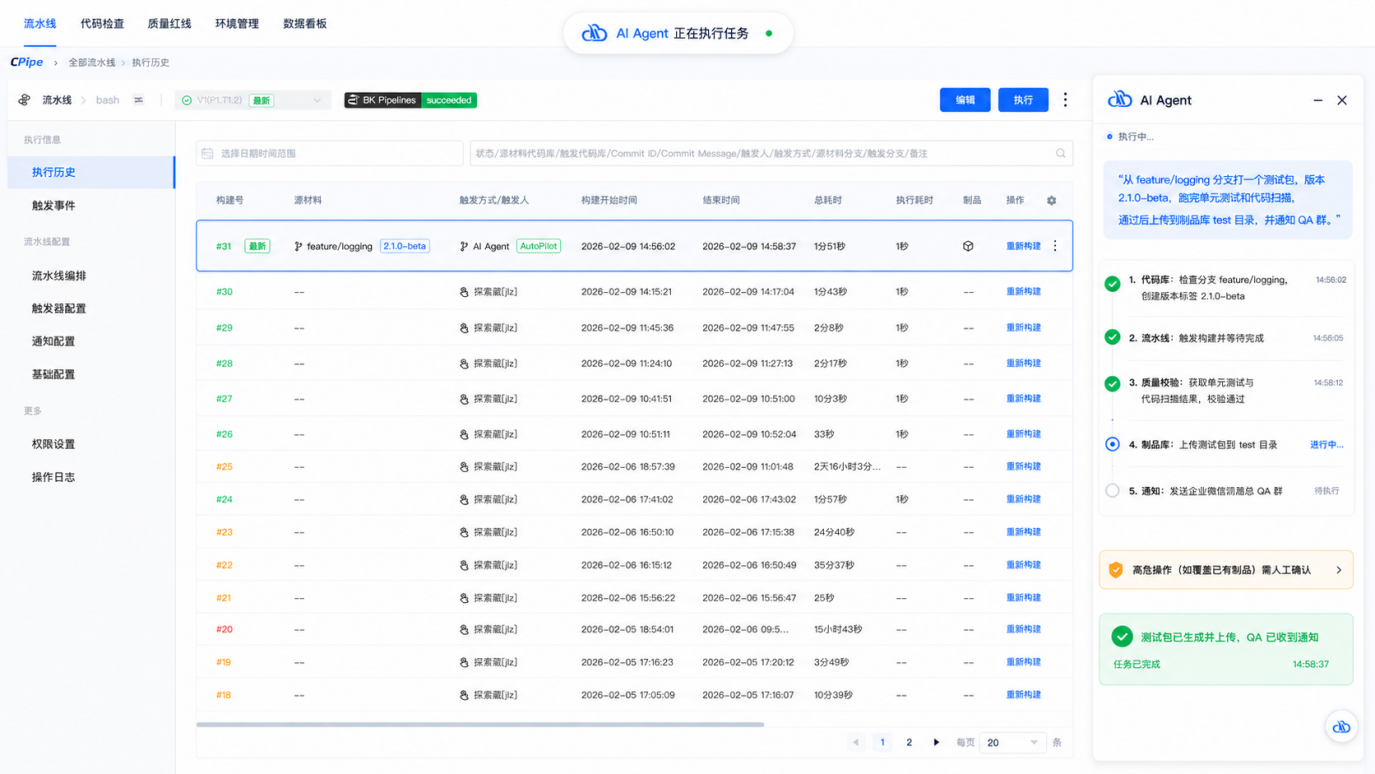
Task: Switch to the 流水线 top tab
Action: tap(40, 23)
